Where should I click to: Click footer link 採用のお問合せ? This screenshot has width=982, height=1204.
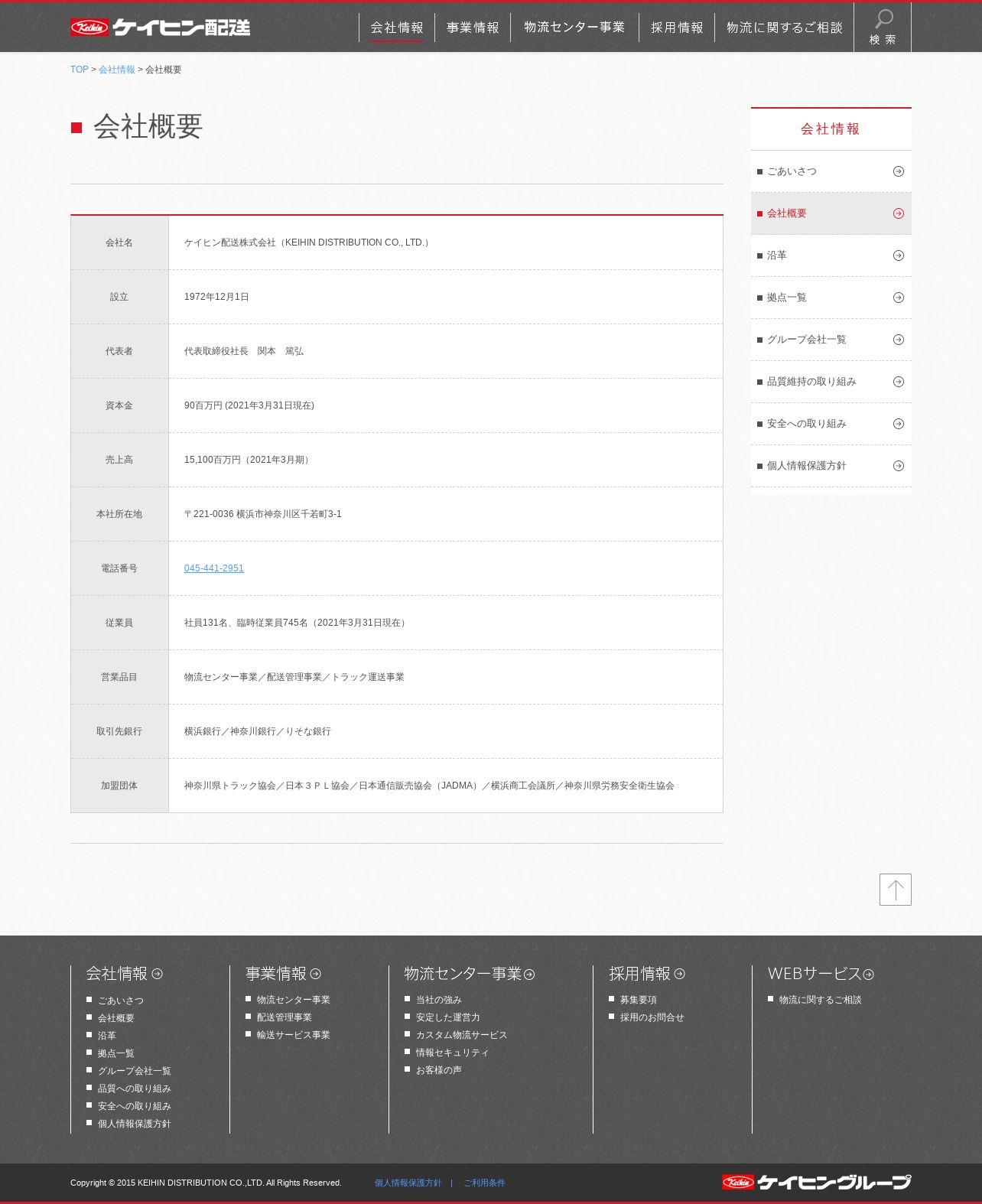(652, 1017)
